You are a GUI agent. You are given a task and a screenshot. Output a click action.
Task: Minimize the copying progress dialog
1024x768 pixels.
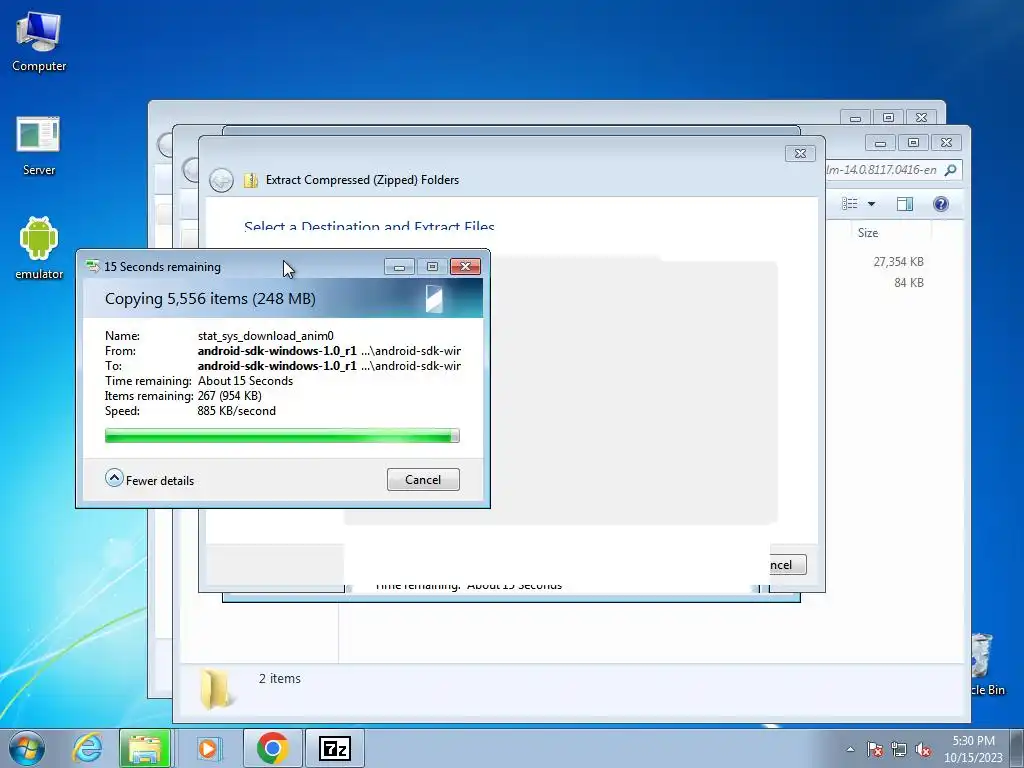coord(400,266)
